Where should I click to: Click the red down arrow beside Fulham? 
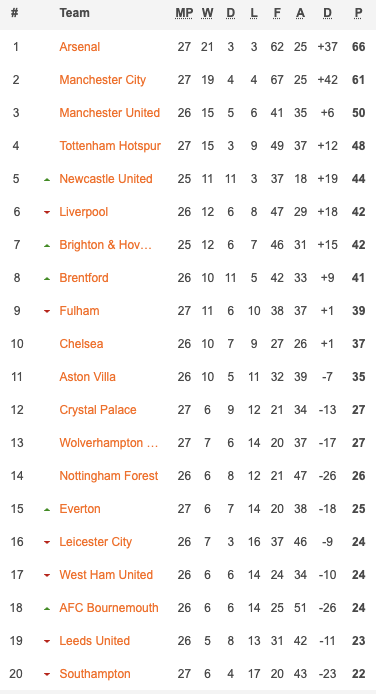click(47, 312)
